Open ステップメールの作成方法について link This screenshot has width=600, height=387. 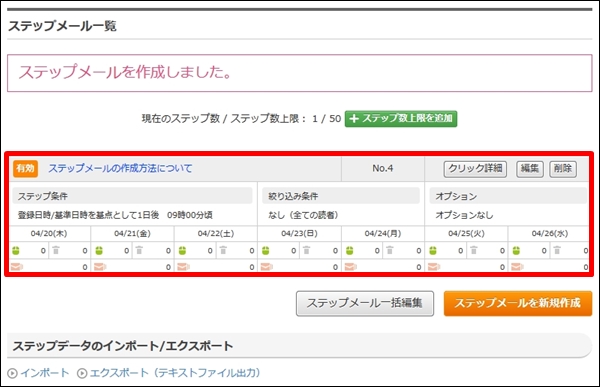coord(120,168)
